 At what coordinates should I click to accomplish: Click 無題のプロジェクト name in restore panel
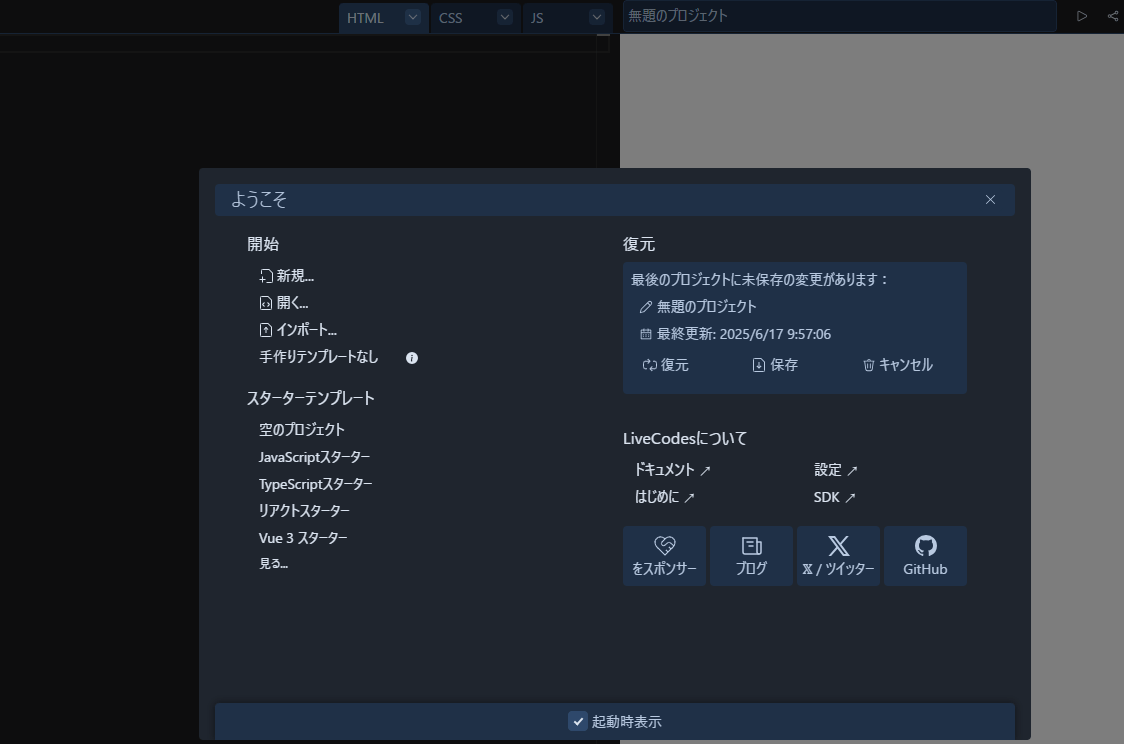[707, 307]
